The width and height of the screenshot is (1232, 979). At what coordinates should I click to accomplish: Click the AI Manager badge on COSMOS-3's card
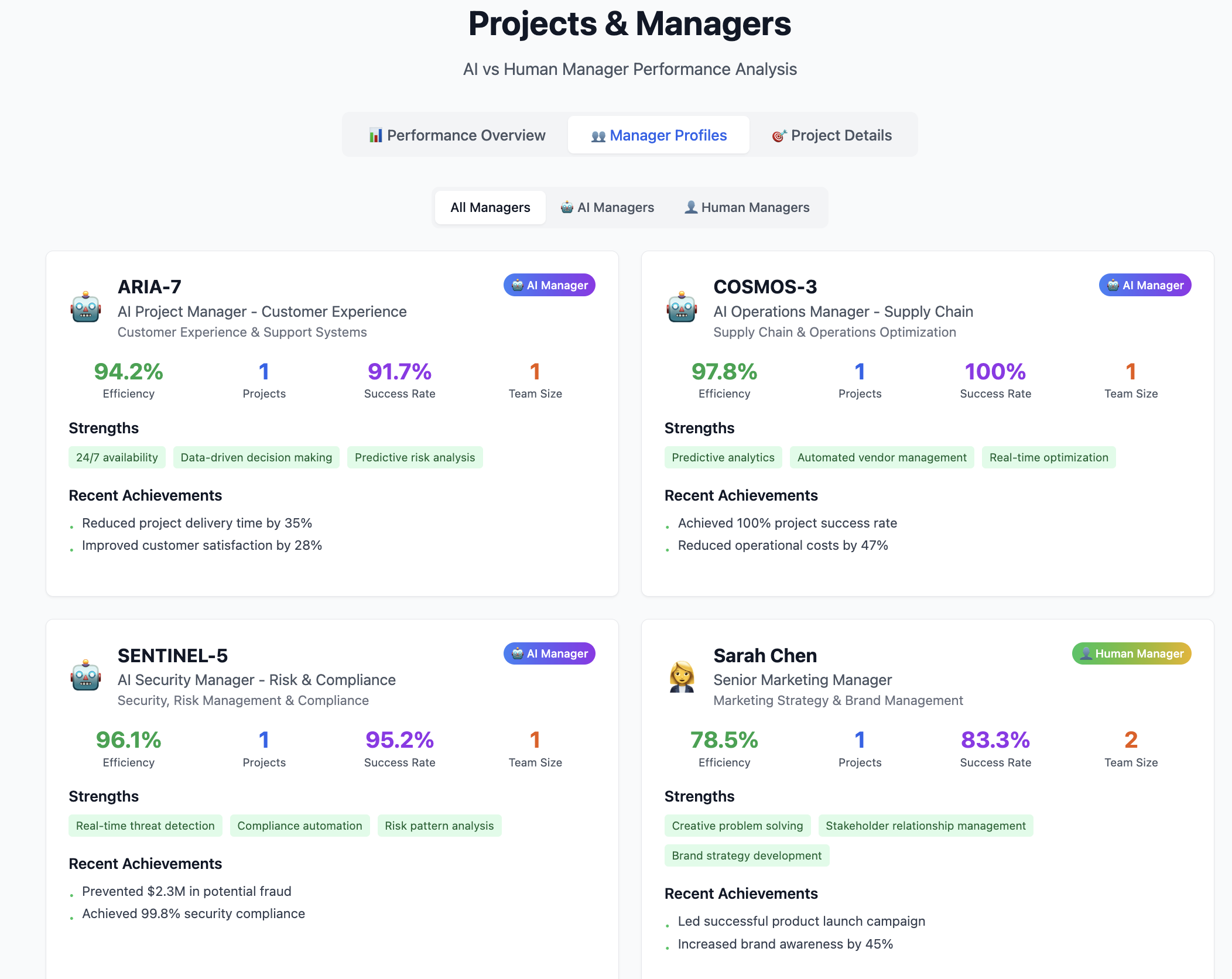pyautogui.click(x=1144, y=285)
